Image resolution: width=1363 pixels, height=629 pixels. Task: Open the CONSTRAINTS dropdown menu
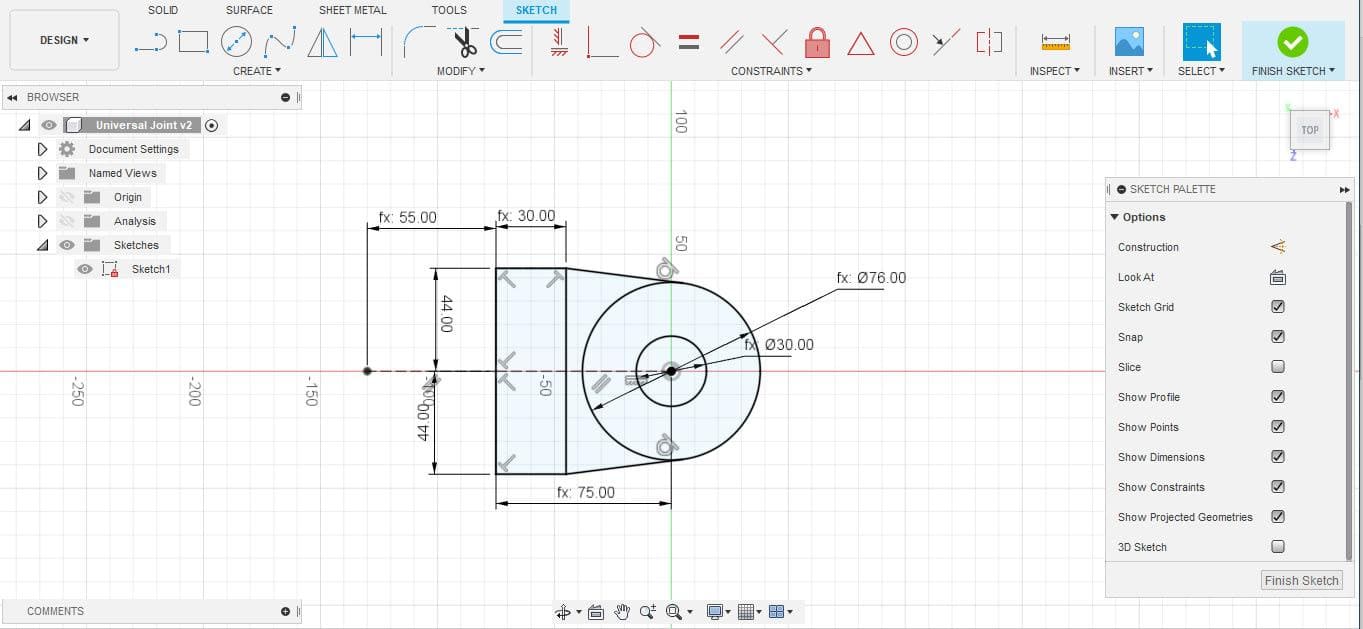[771, 71]
